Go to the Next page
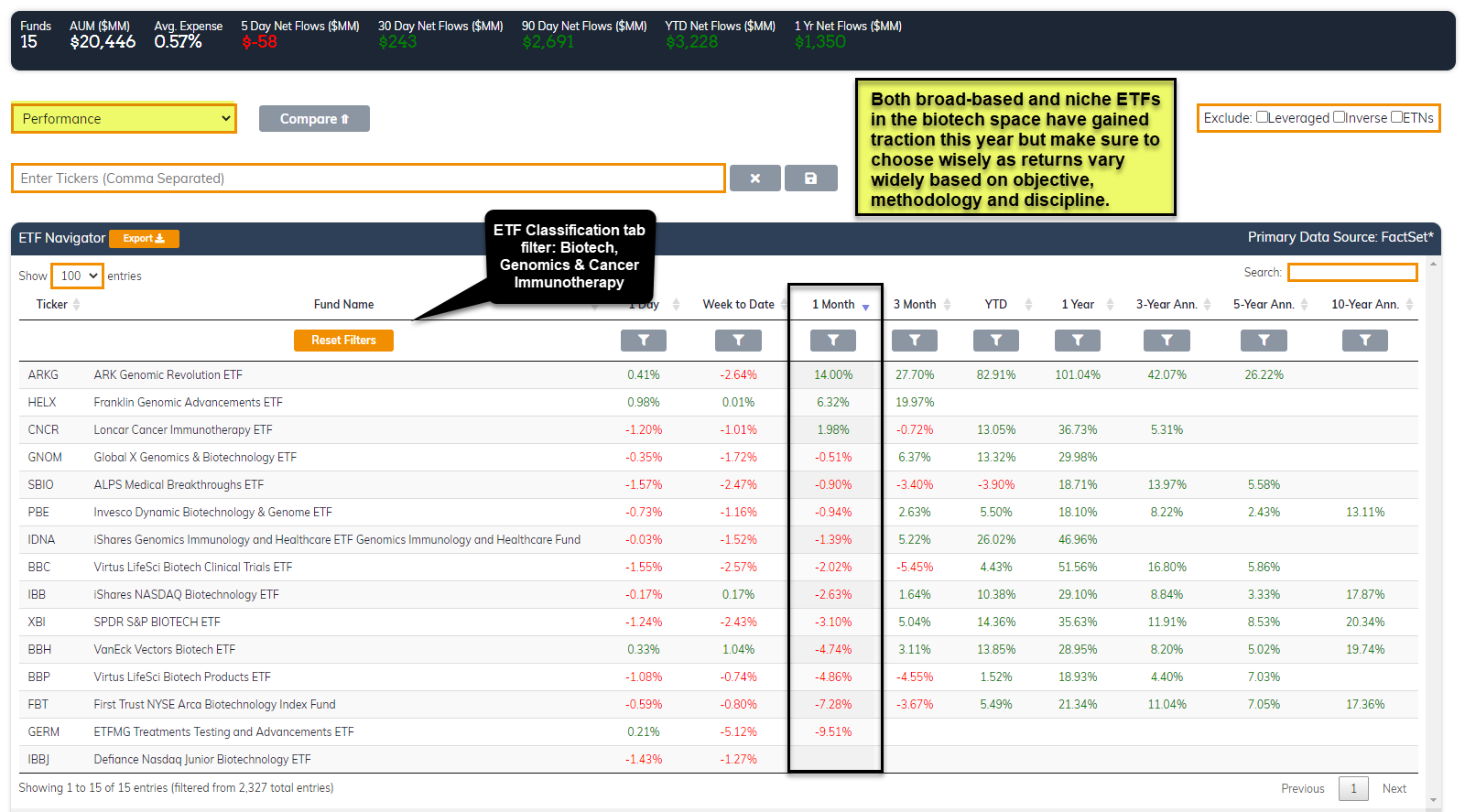This screenshot has height=812, width=1465. 1394,789
